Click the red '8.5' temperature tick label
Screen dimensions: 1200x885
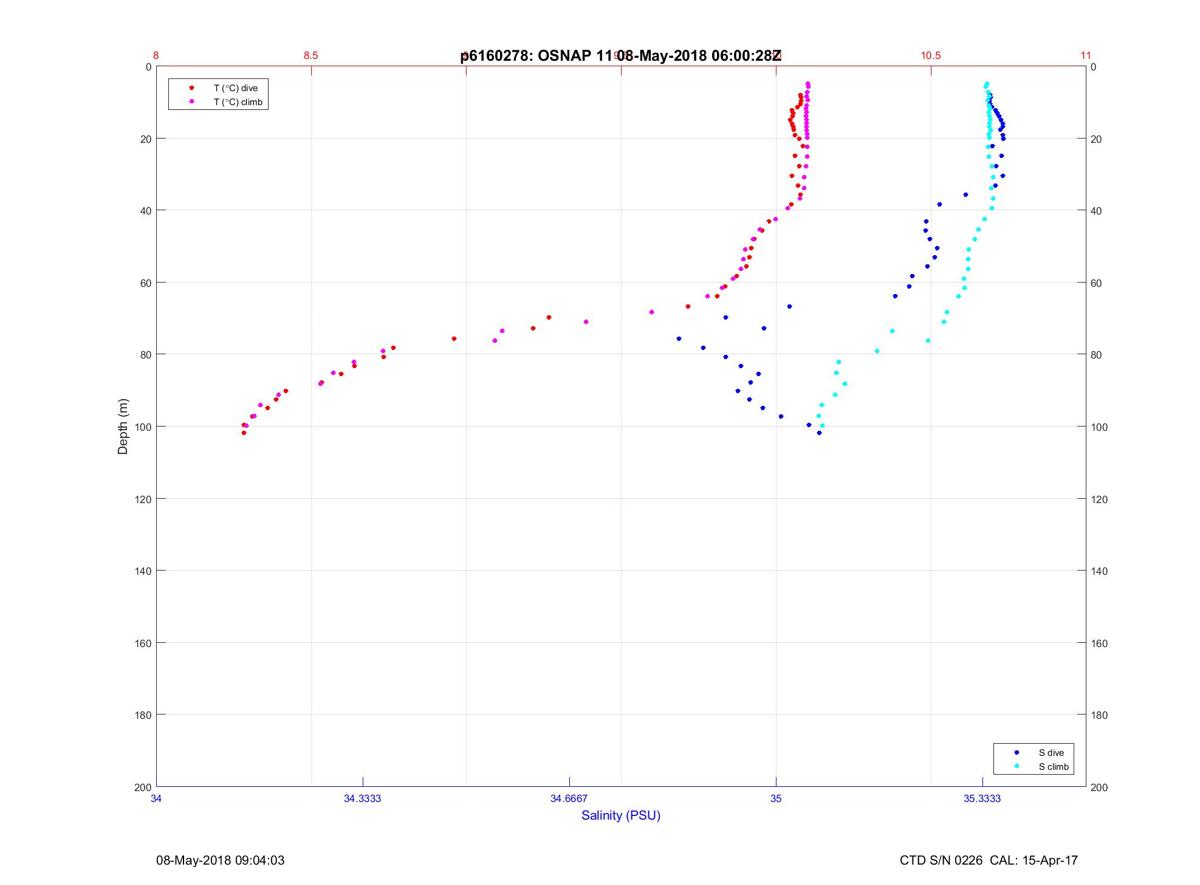click(311, 56)
